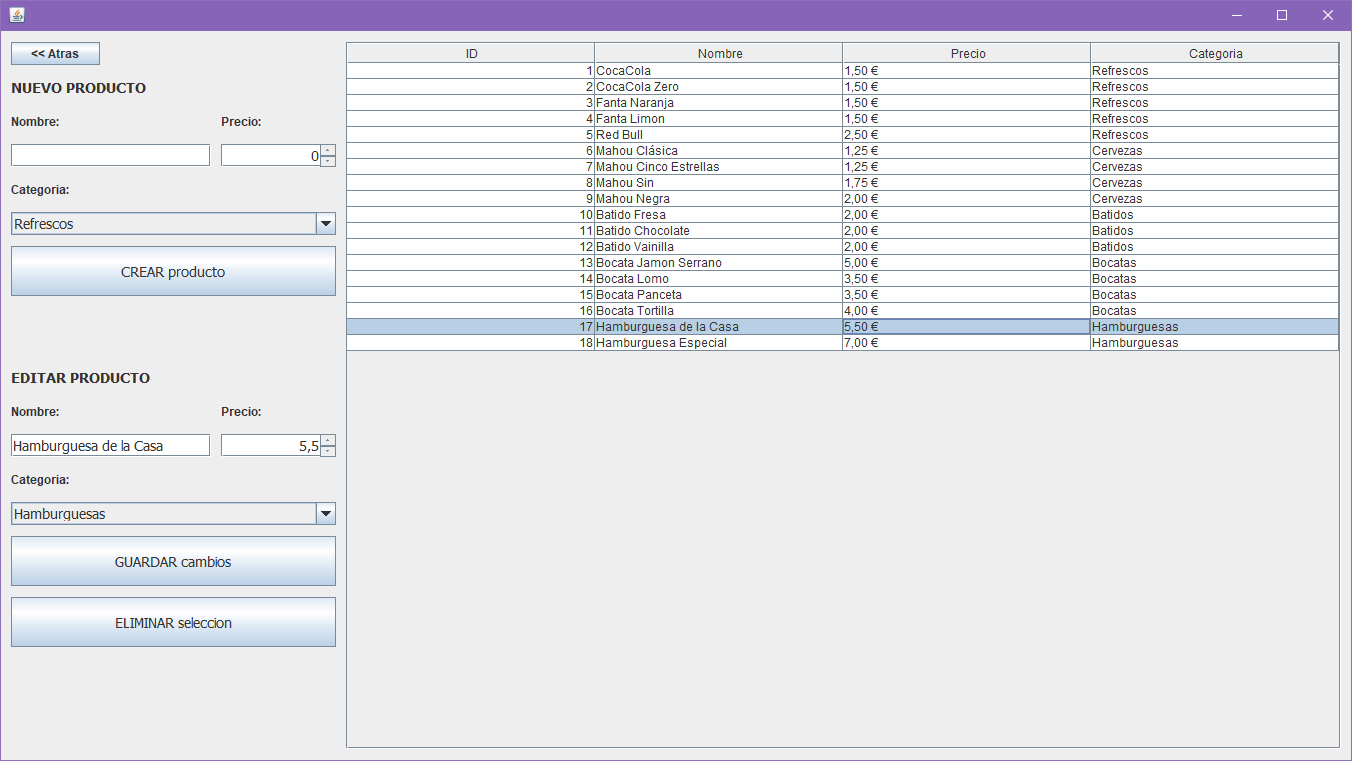Viewport: 1352px width, 761px height.
Task: Select the Bocata Lomo cell
Action: [x=719, y=279]
